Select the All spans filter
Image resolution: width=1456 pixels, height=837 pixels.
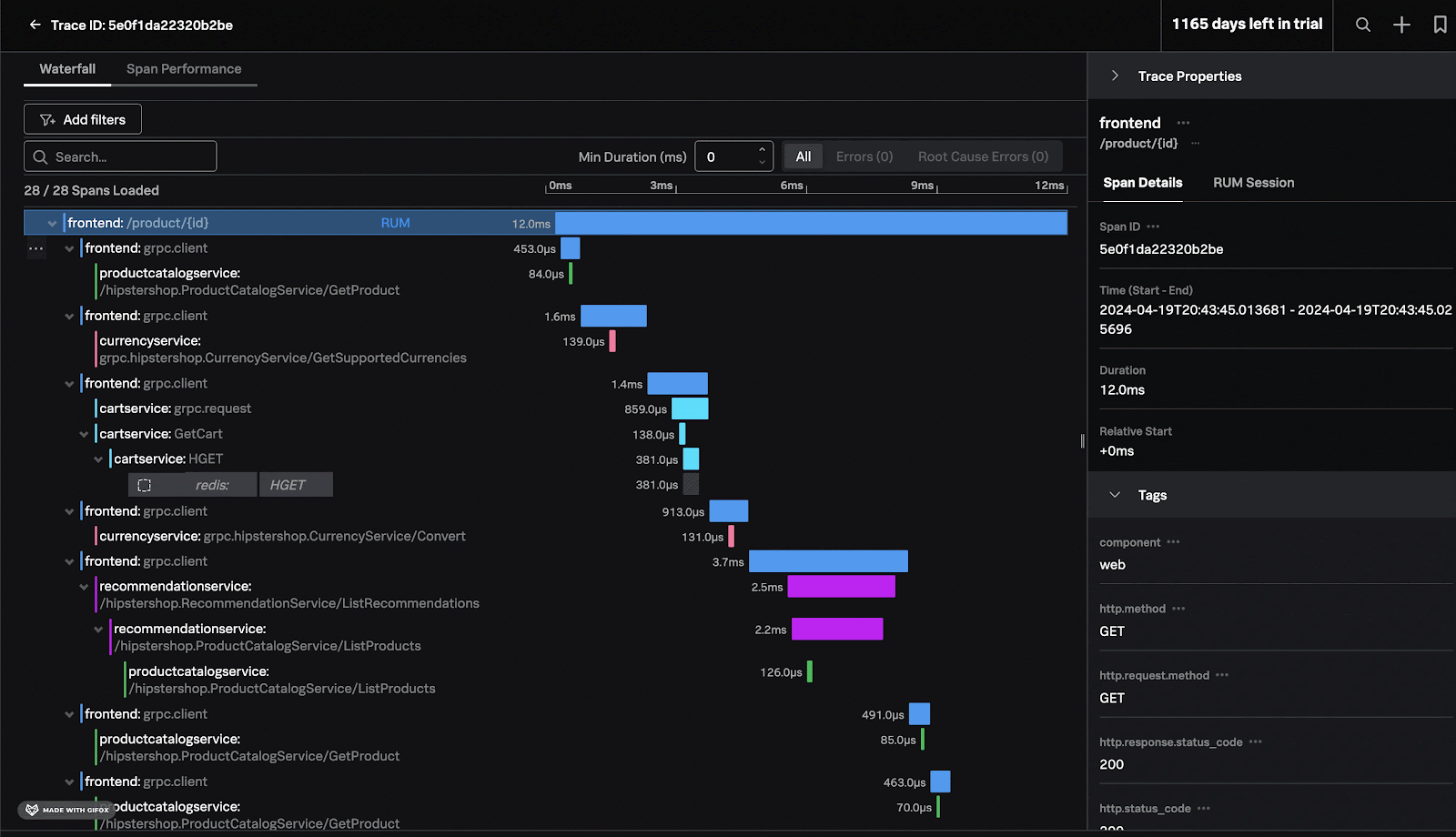(803, 156)
